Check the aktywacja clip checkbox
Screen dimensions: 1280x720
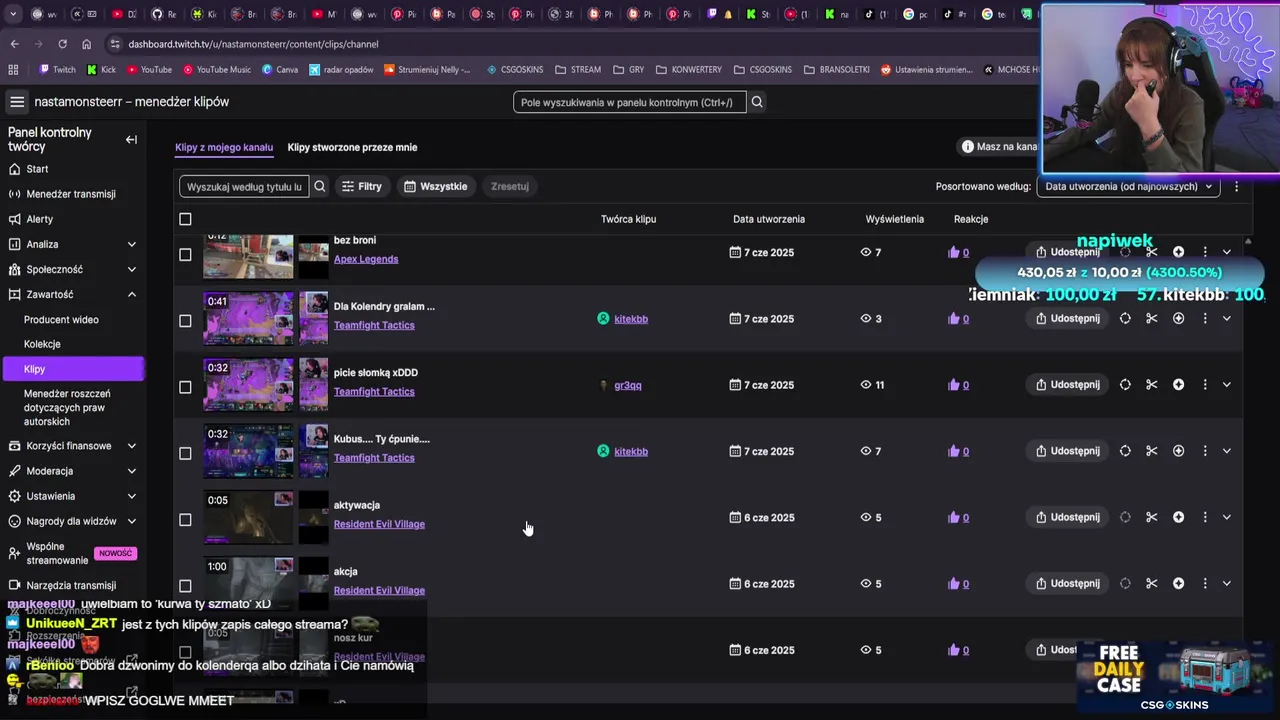tap(185, 520)
